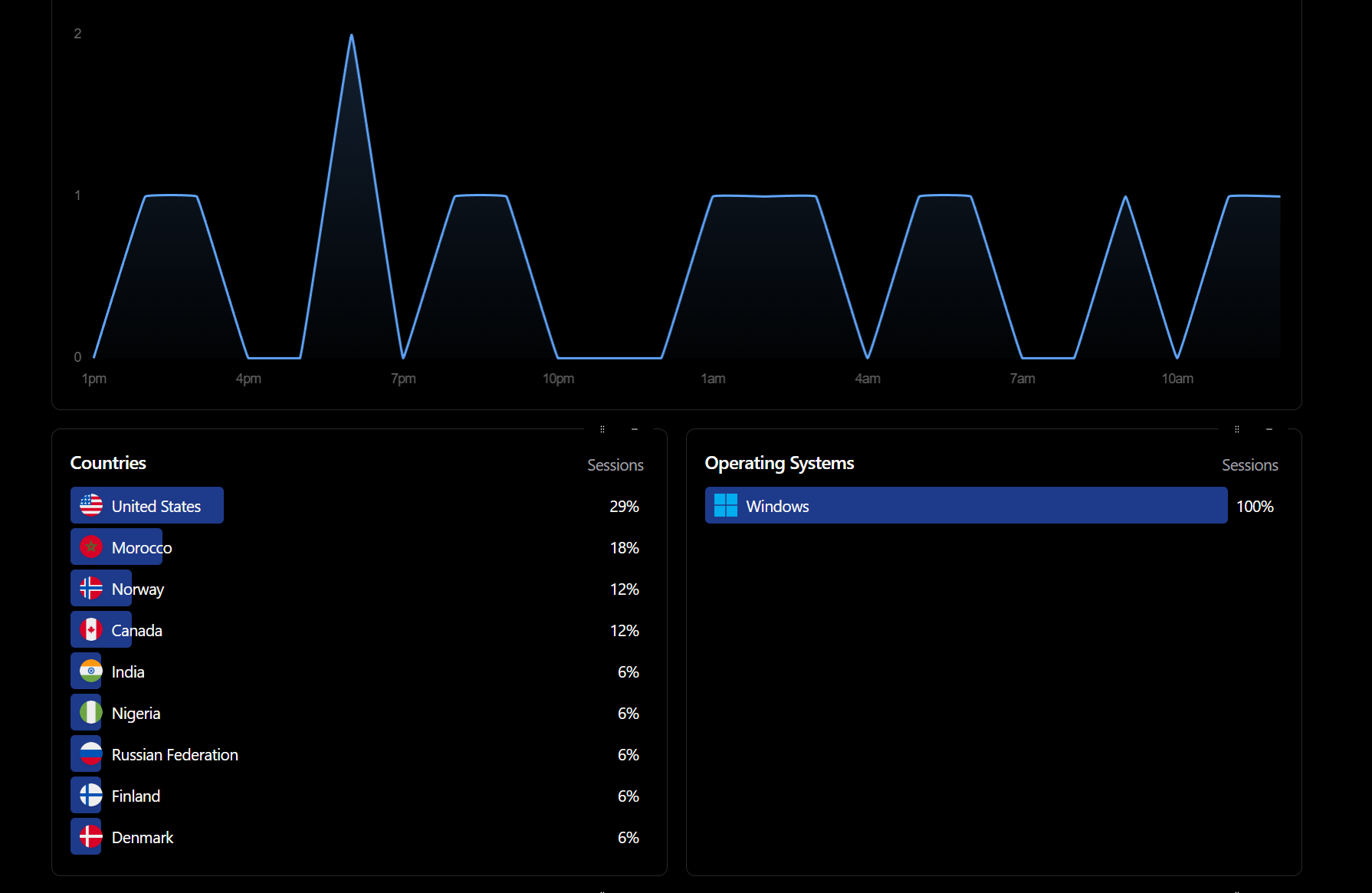Click the Countries panel heading

(x=108, y=463)
